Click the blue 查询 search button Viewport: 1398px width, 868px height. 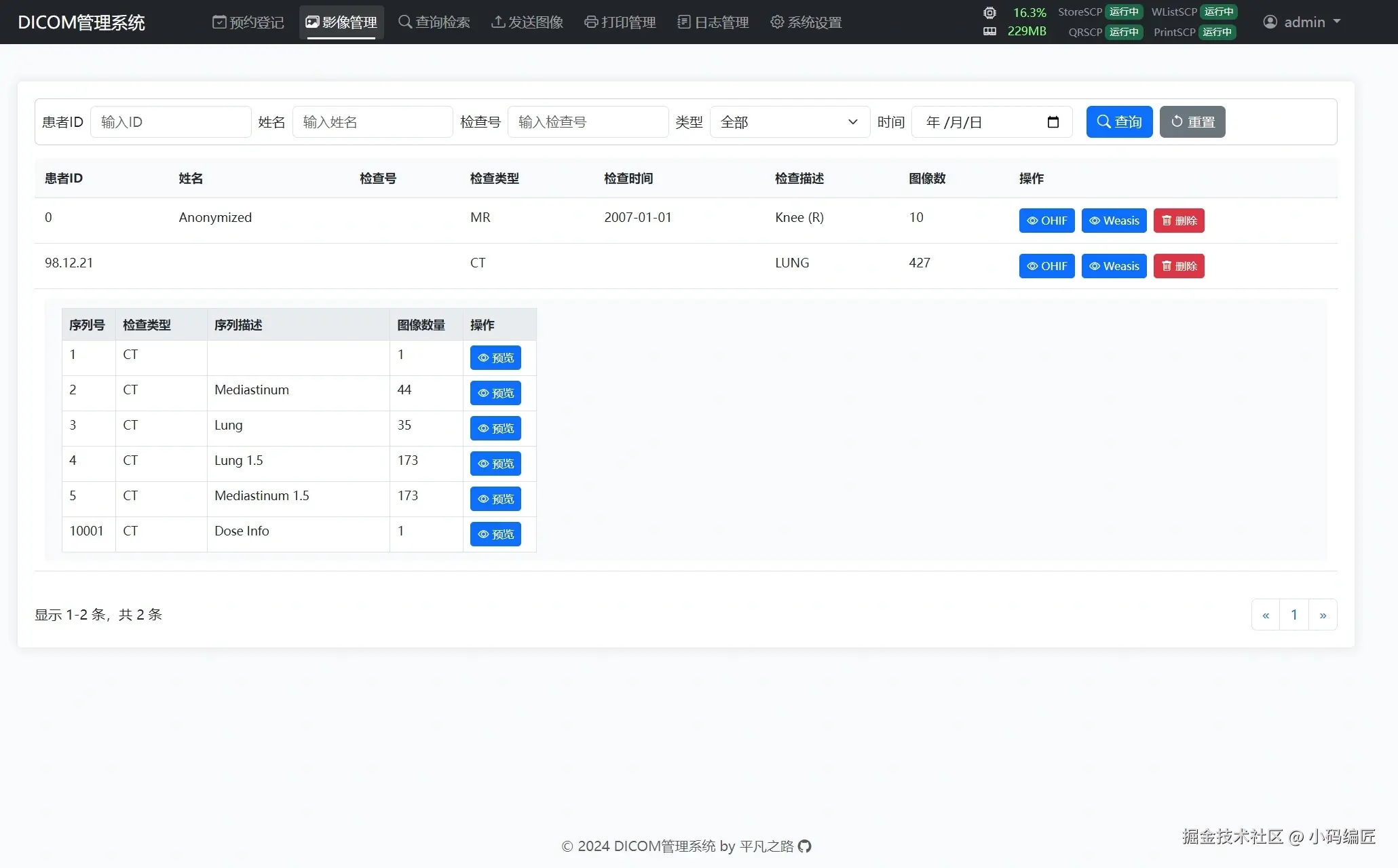tap(1119, 122)
